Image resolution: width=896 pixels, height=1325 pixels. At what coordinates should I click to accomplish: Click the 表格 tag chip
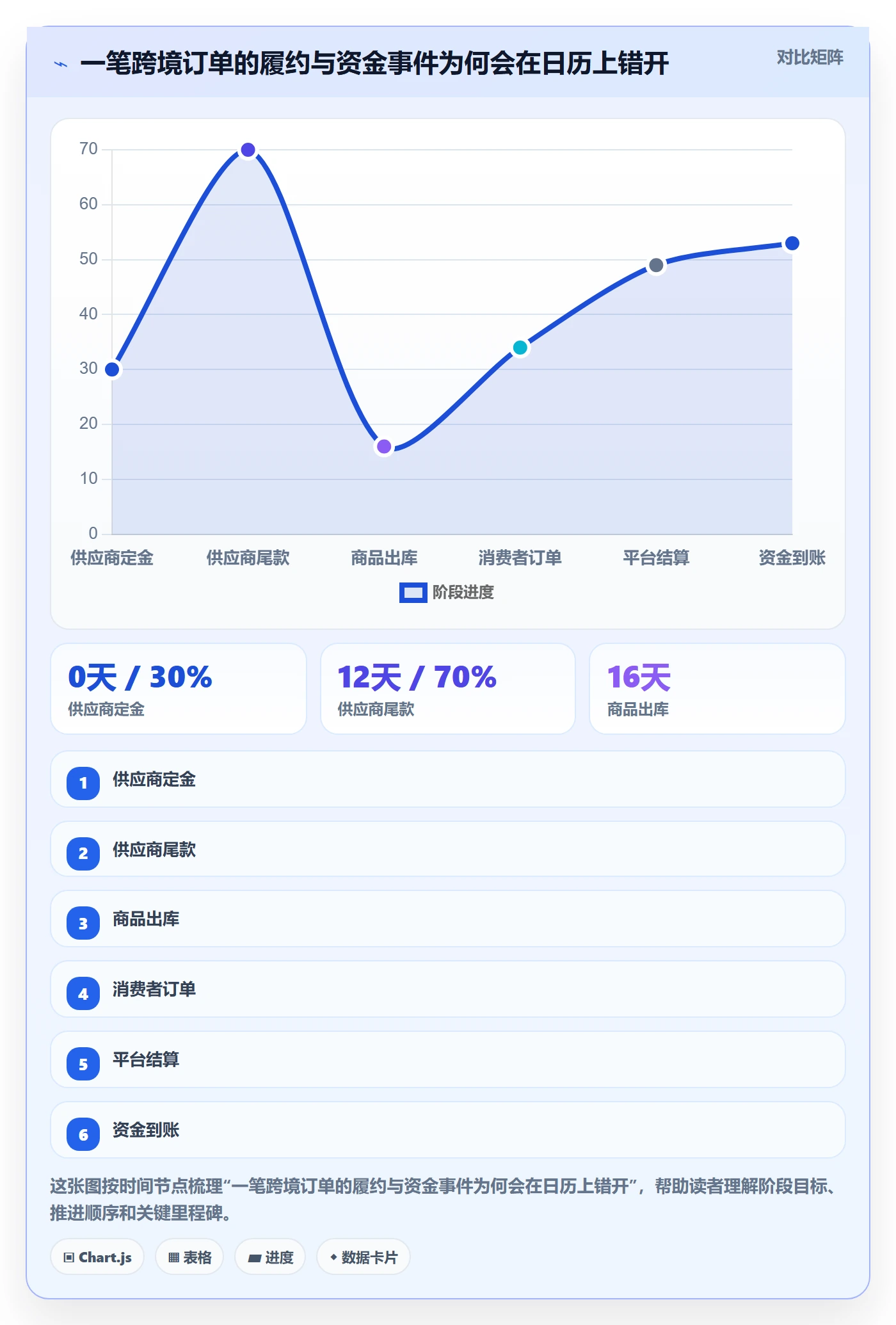click(189, 1257)
